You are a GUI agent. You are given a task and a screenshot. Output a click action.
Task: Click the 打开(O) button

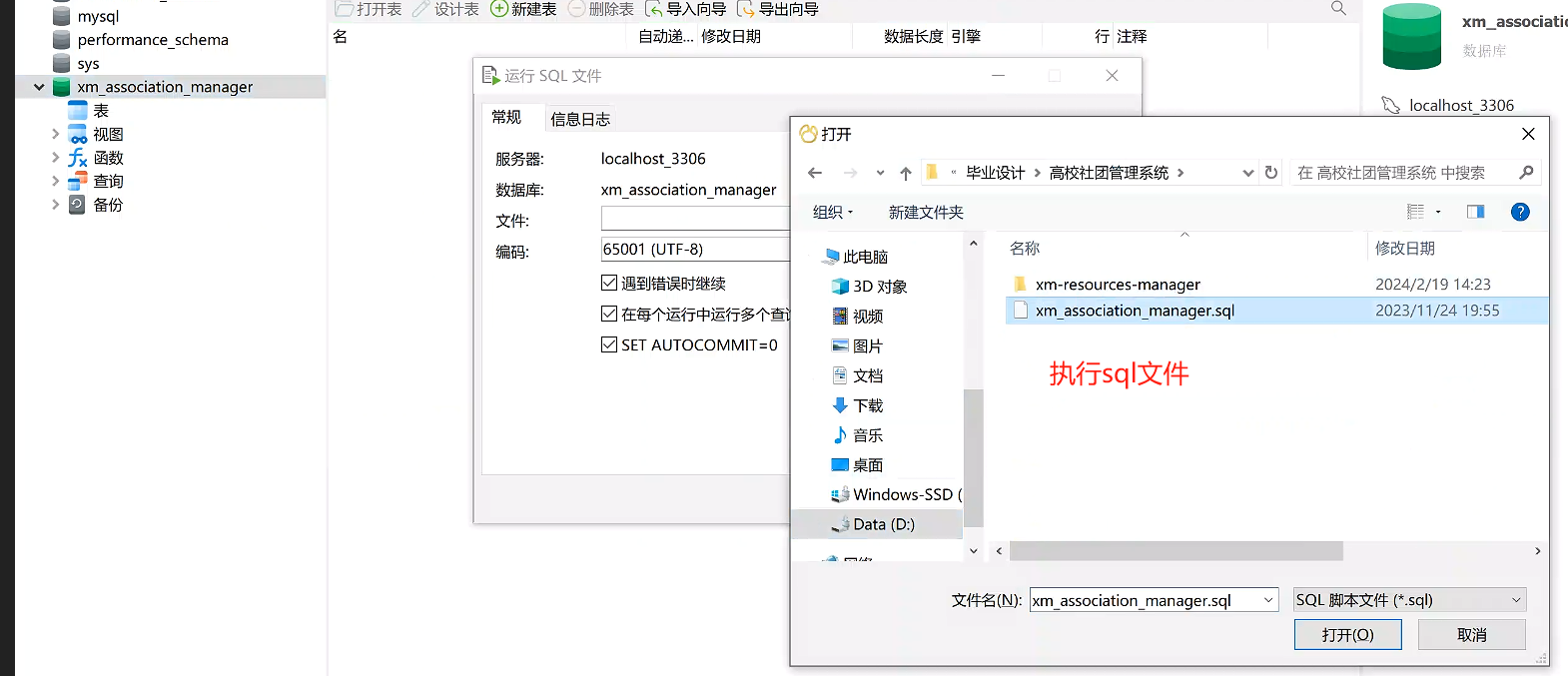pos(1348,635)
